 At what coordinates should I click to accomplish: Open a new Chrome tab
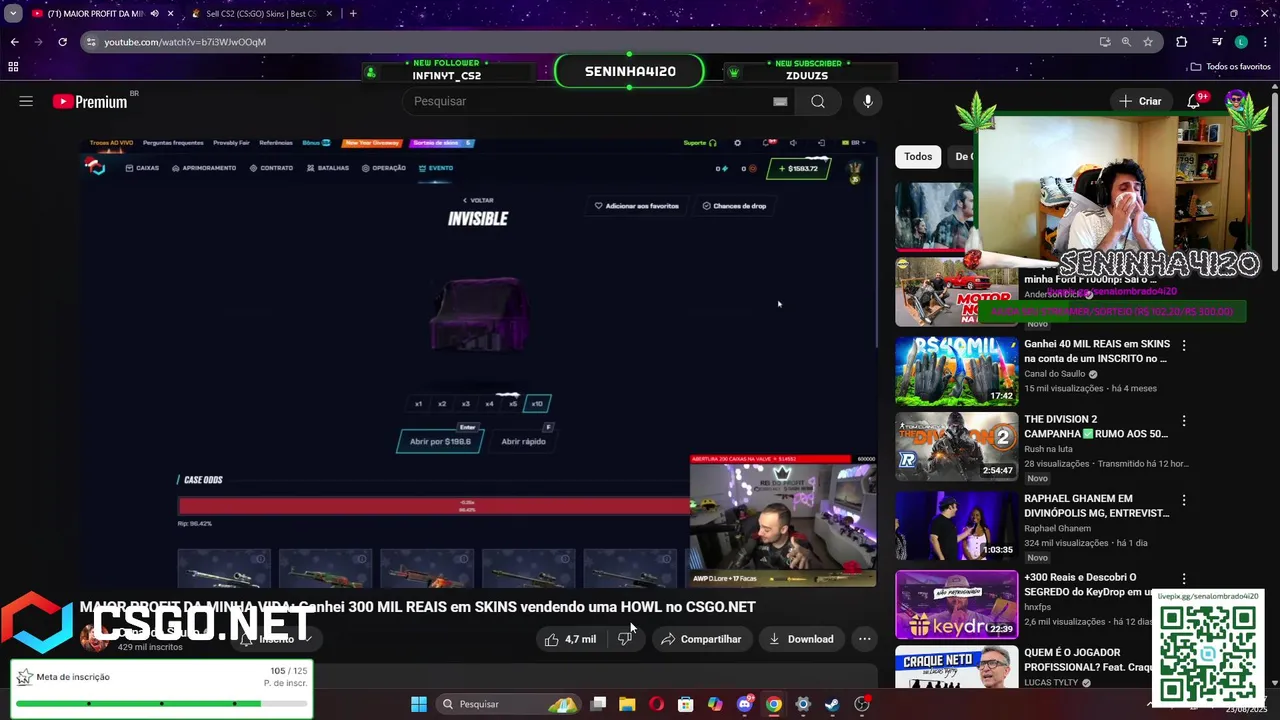pos(353,14)
